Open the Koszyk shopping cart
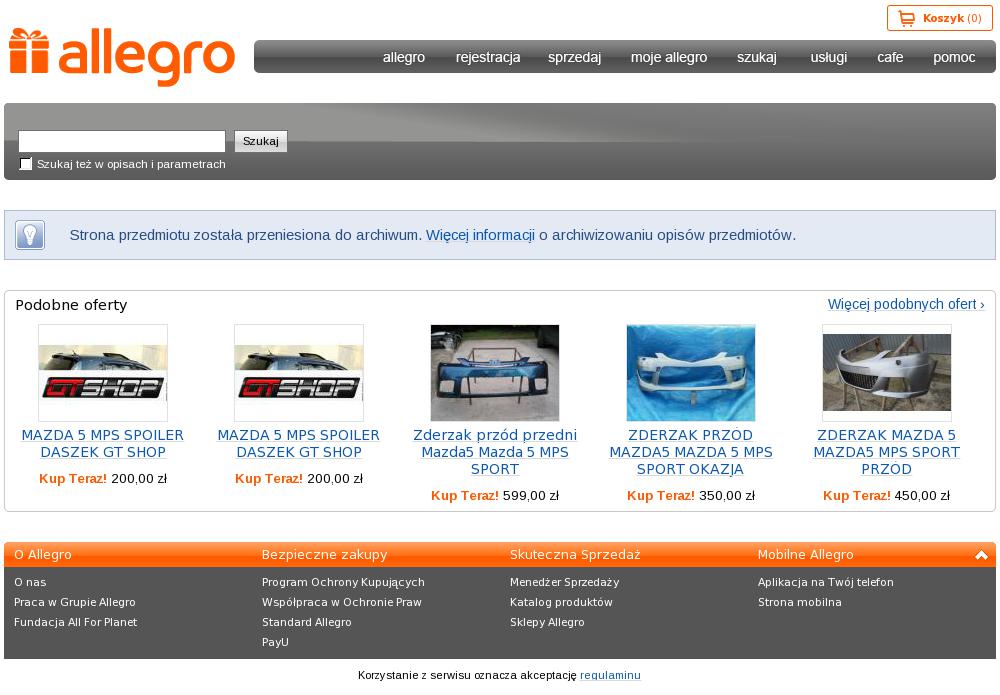This screenshot has height=695, width=1000. coord(939,18)
